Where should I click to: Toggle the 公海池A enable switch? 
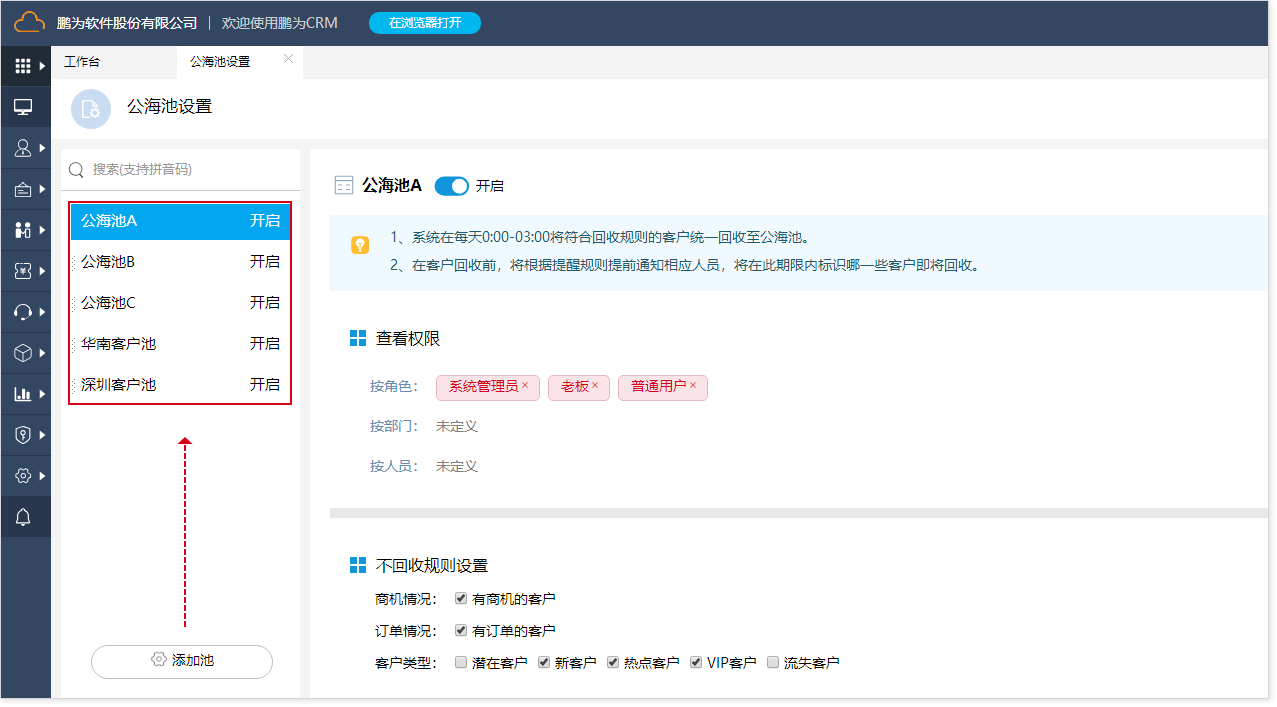(452, 186)
